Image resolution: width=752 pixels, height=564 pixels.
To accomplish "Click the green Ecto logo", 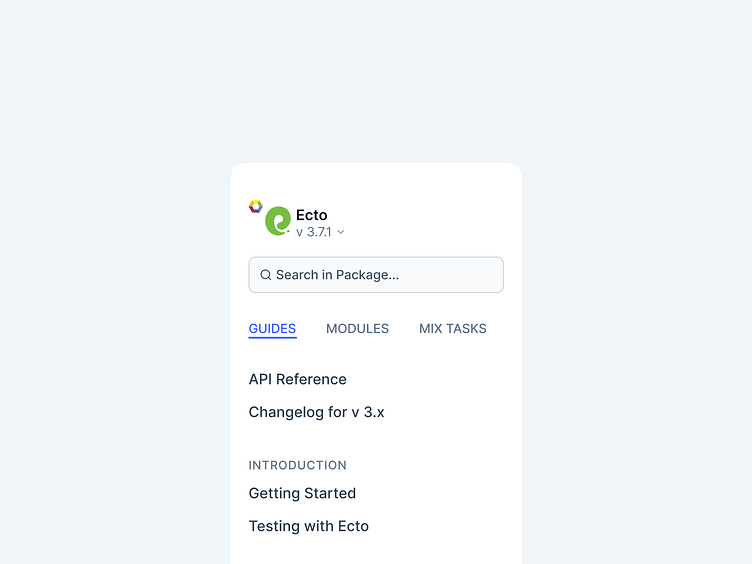I will pos(277,221).
